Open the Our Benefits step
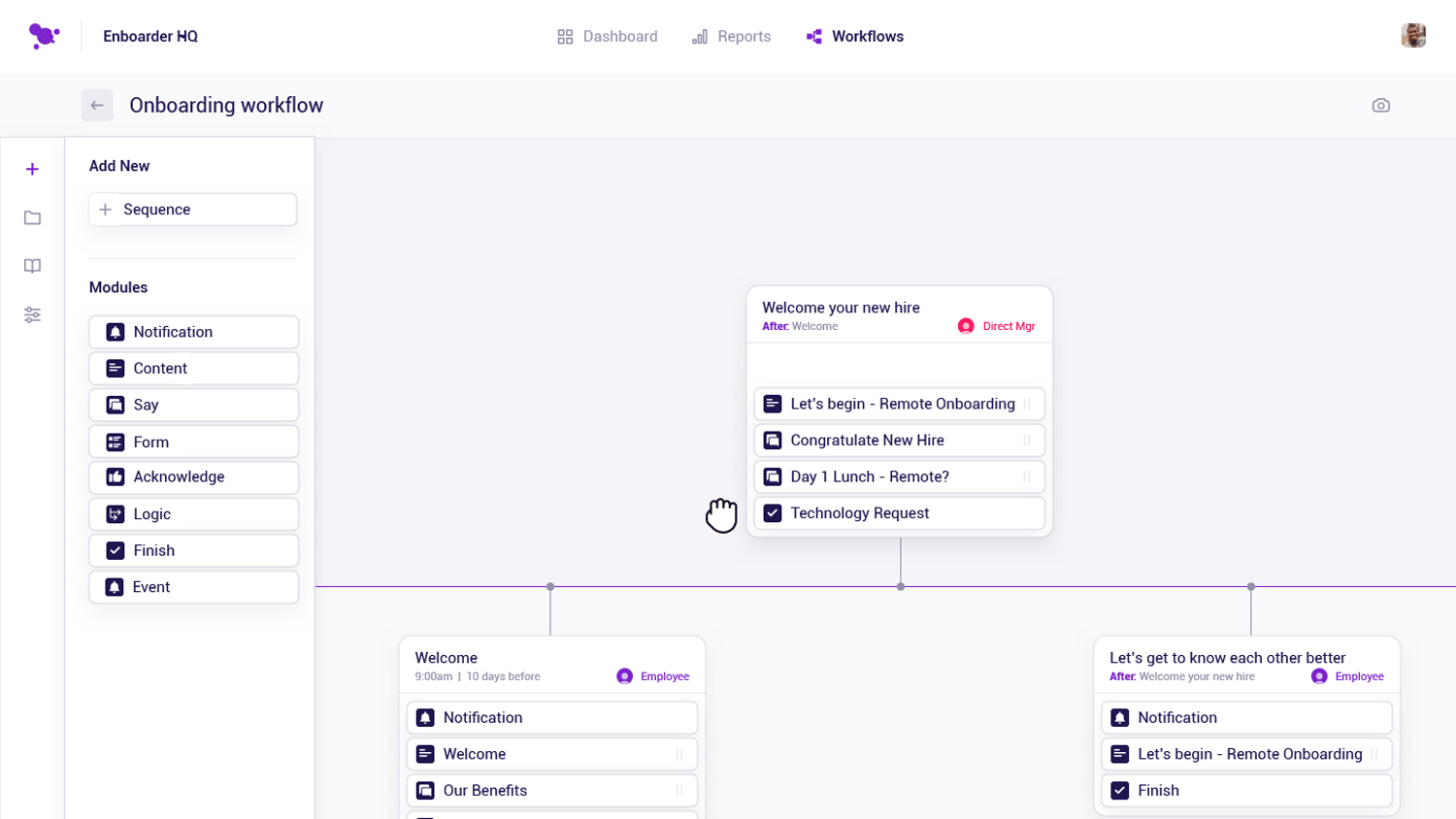1456x819 pixels. tap(552, 791)
